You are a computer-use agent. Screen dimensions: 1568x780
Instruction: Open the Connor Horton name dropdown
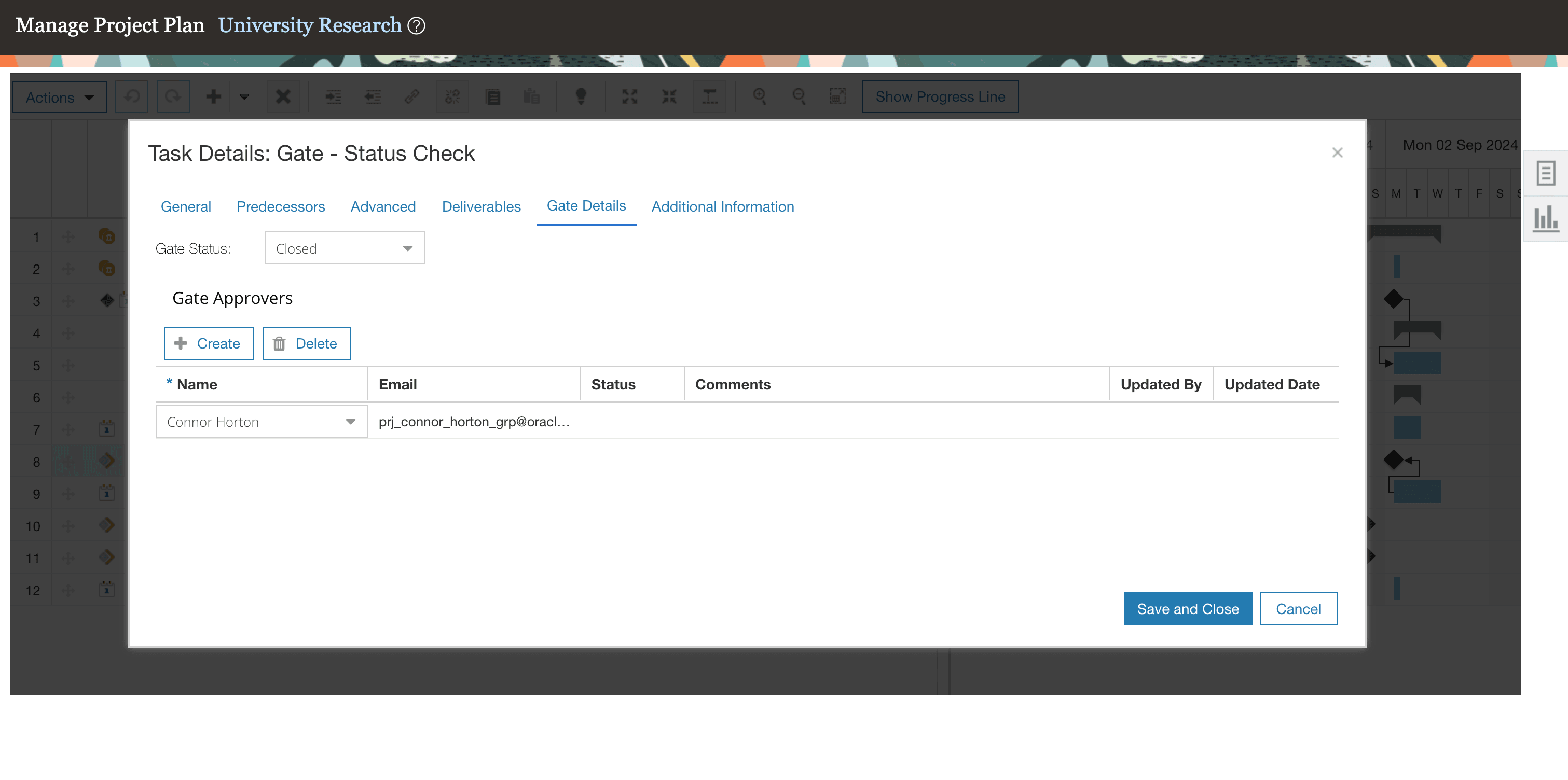262,422
